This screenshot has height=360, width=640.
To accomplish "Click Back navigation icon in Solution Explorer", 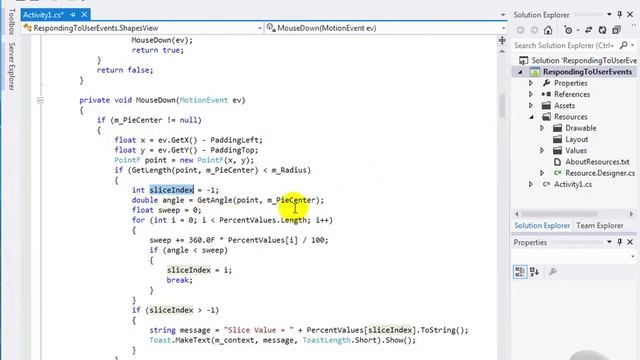I will click(520, 30).
